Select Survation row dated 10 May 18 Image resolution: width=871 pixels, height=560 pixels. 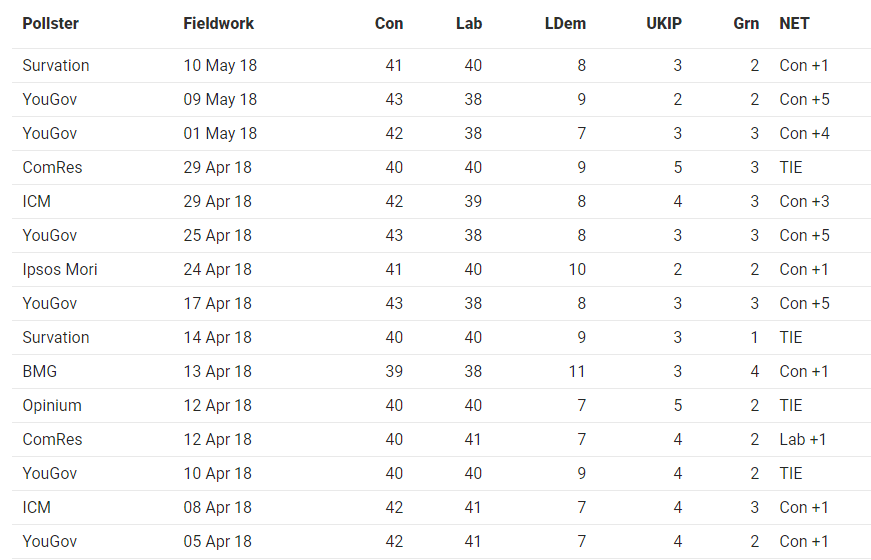pos(441,66)
